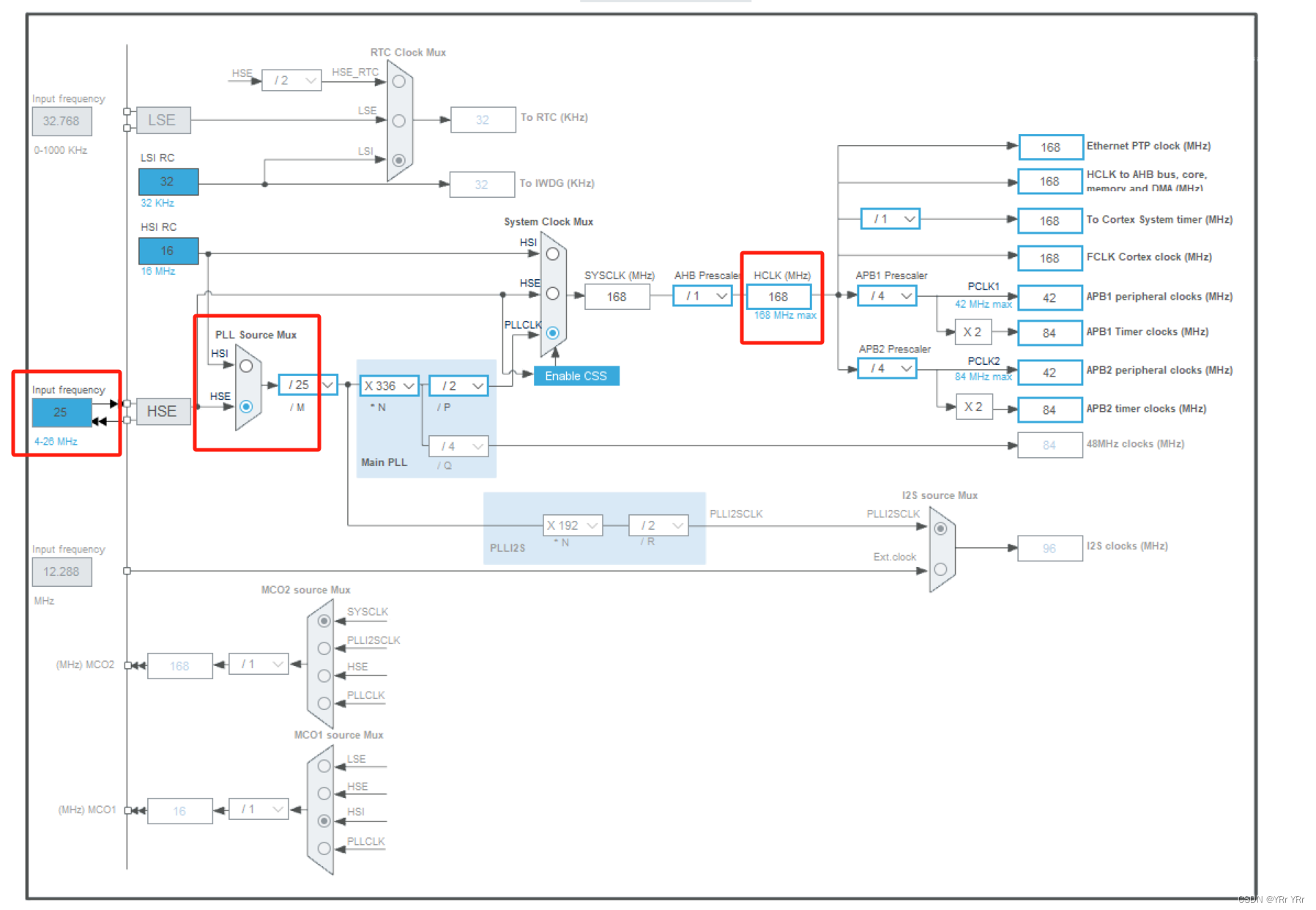Click the PLLI2S label
Viewport: 1316px width, 910px height.
(508, 548)
